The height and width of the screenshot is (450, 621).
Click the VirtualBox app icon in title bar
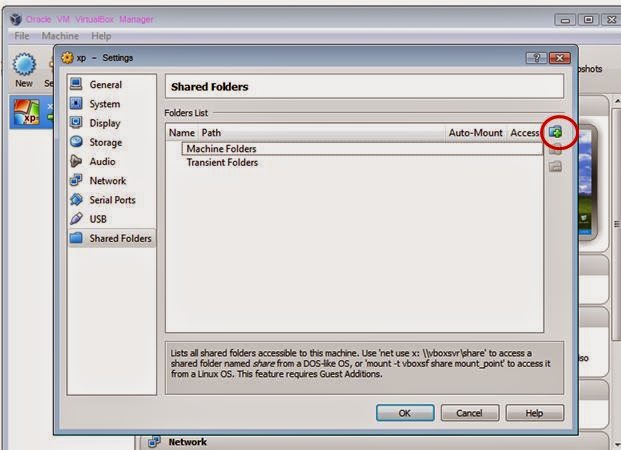16,19
